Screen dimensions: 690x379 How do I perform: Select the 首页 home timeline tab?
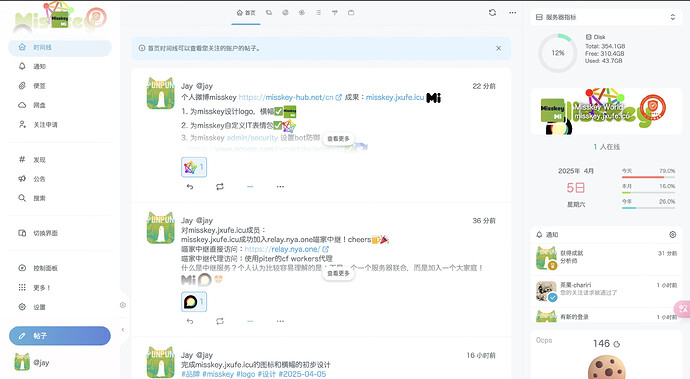246,13
